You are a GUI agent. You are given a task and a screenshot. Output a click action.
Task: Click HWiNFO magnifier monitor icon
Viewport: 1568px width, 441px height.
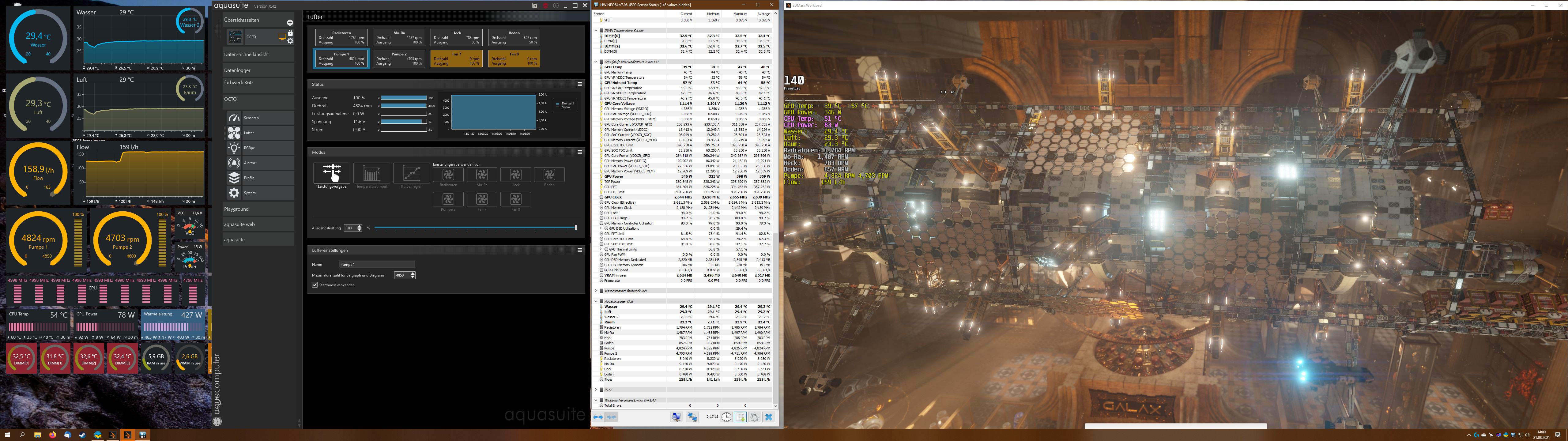coord(676,417)
